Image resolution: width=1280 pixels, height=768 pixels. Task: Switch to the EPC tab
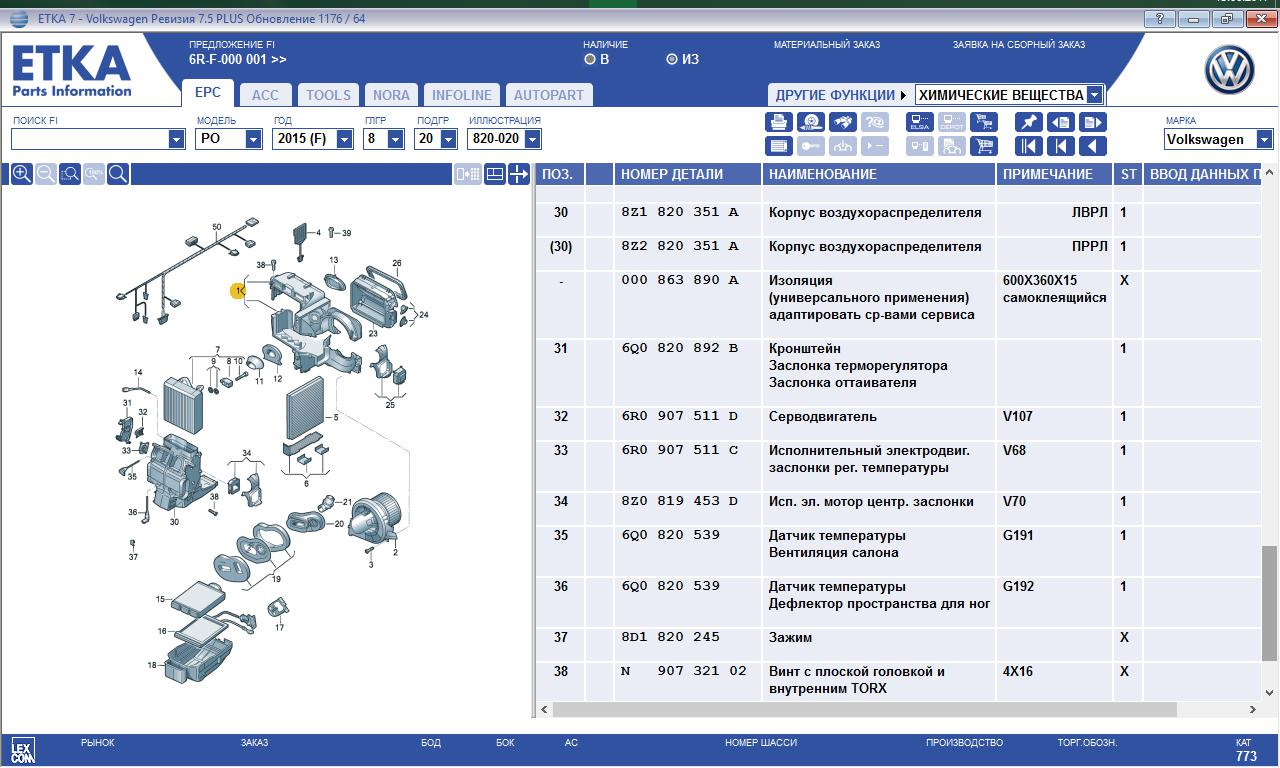208,92
